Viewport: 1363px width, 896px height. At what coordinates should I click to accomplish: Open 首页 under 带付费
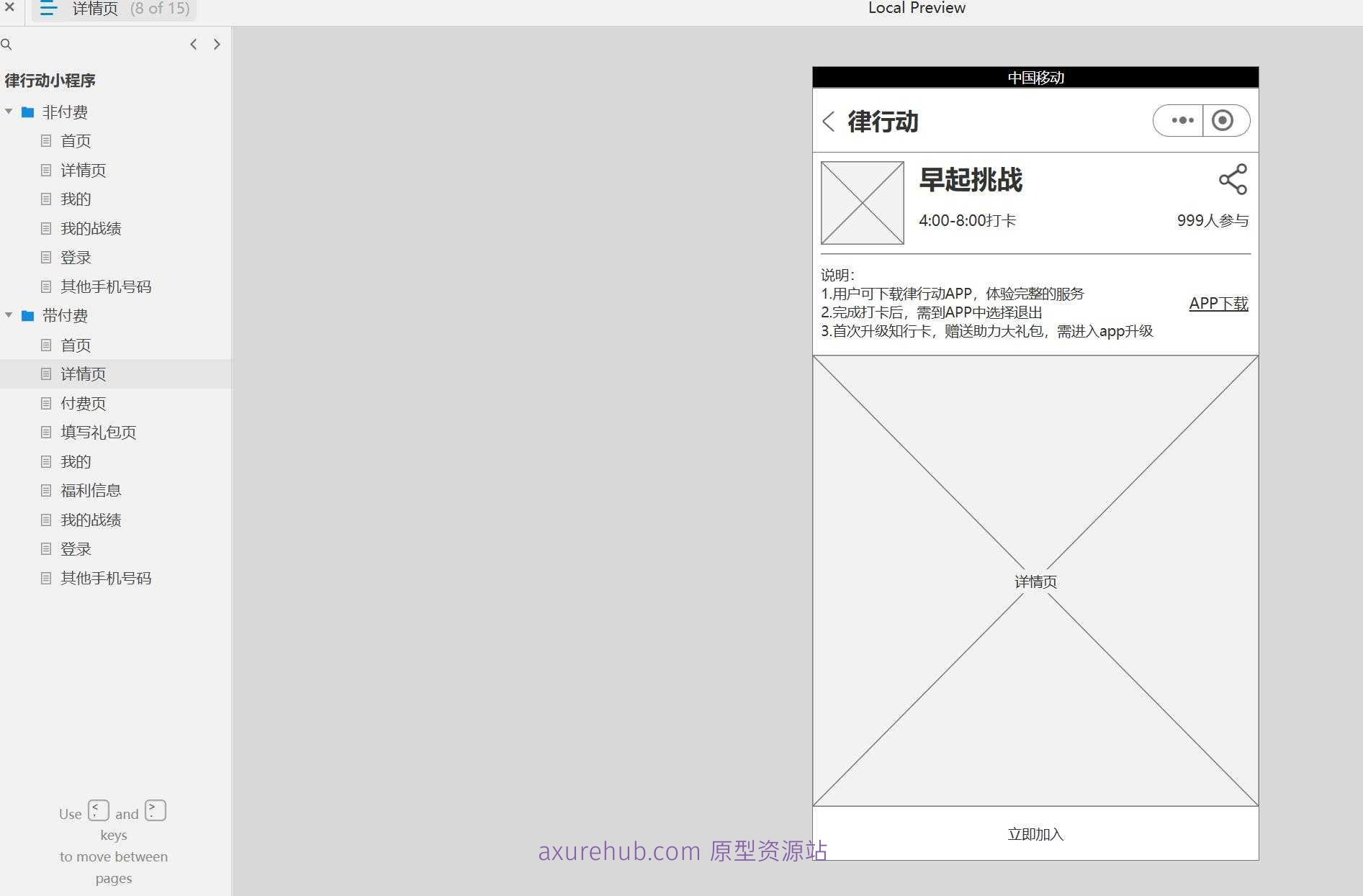pyautogui.click(x=76, y=345)
